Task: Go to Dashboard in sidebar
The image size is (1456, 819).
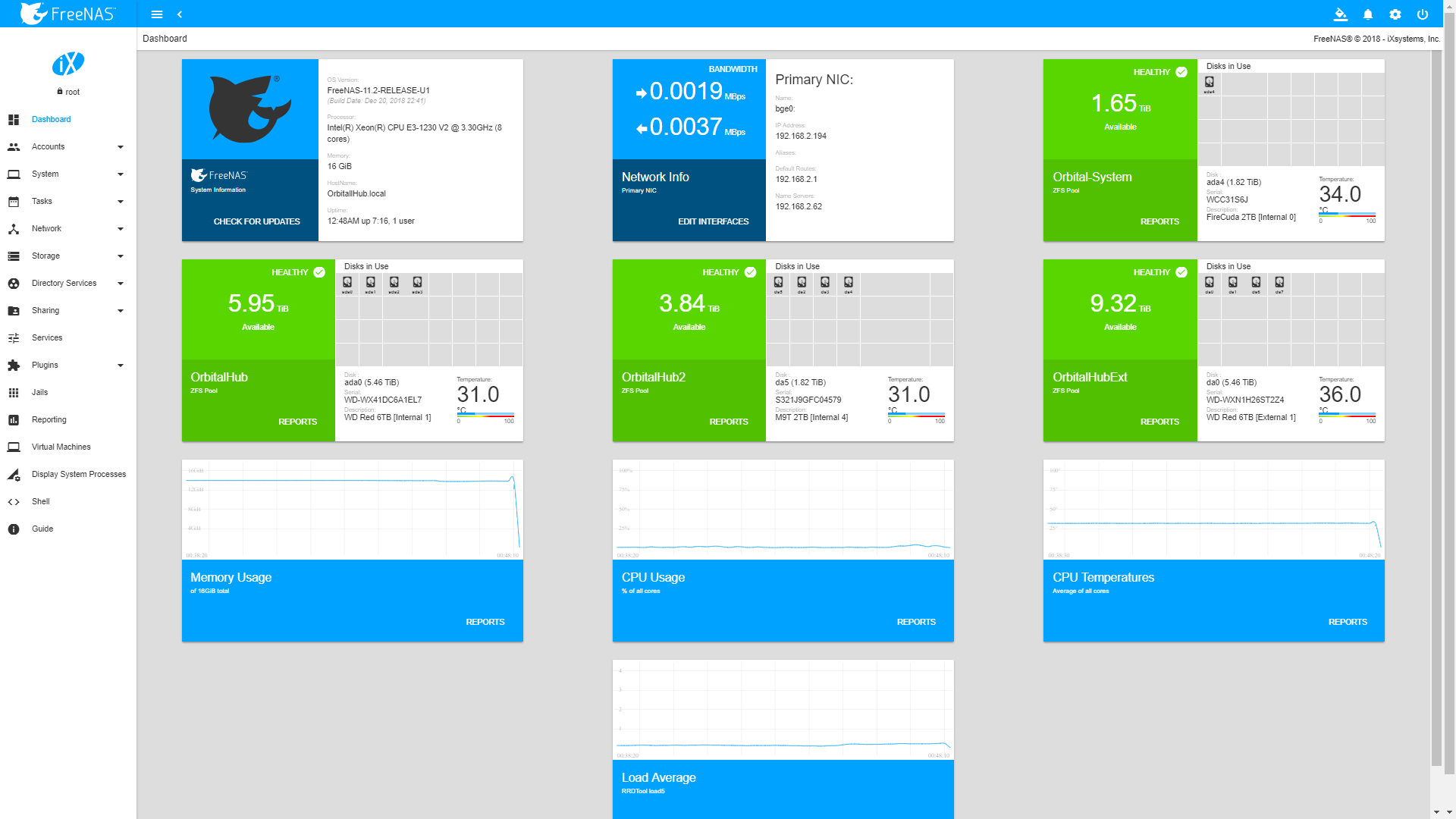Action: (x=68, y=120)
